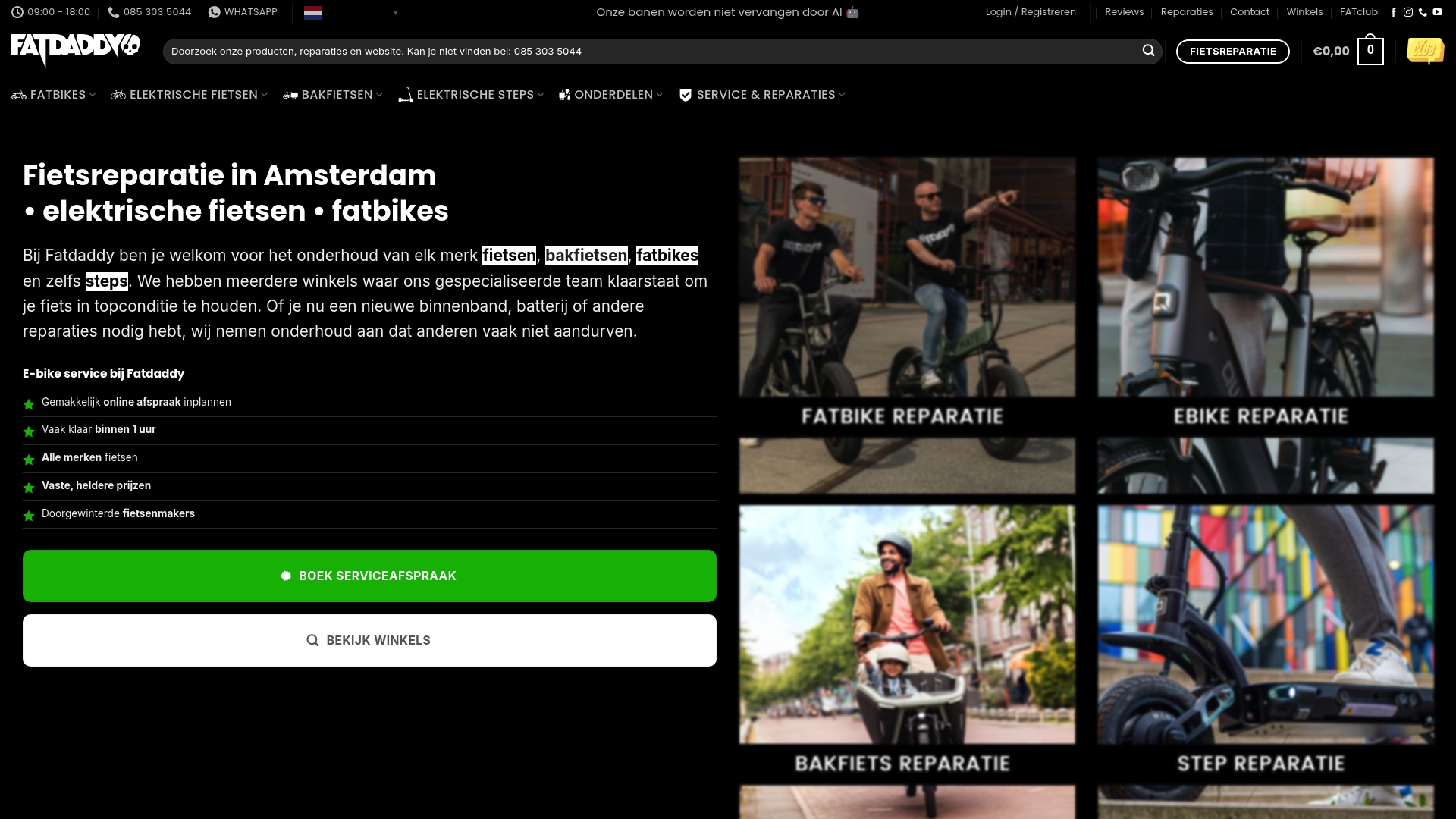Open the Fatbike Reparatie image tile
This screenshot has height=819, width=1456.
click(907, 325)
